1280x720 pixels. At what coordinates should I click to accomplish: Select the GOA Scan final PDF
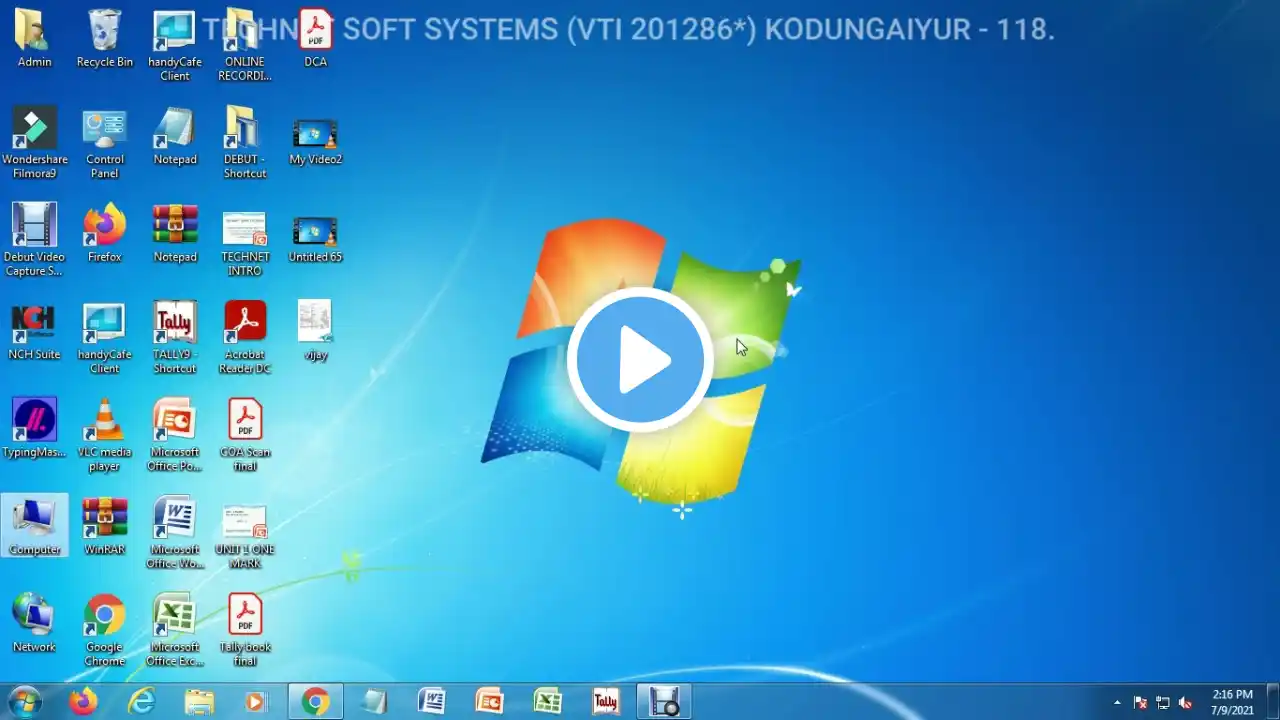pos(245,434)
